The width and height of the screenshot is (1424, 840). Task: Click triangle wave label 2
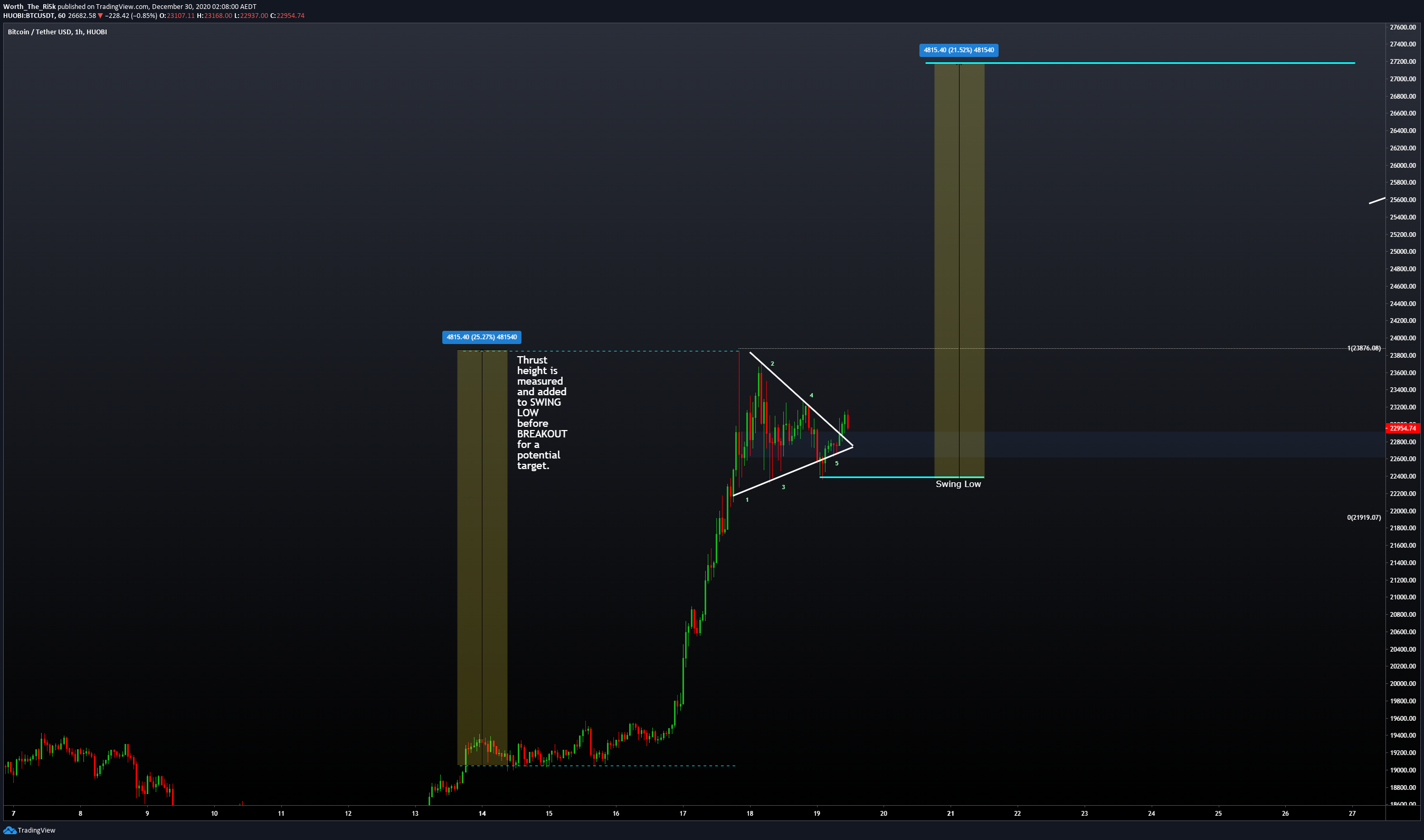click(x=772, y=364)
